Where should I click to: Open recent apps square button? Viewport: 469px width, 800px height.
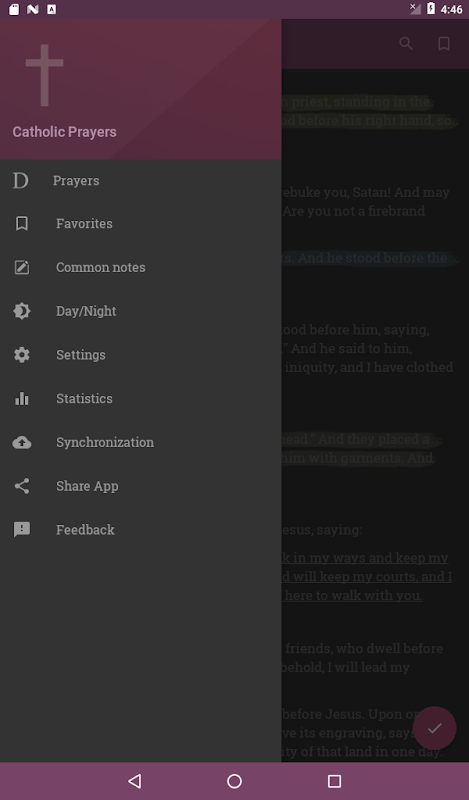(x=334, y=781)
